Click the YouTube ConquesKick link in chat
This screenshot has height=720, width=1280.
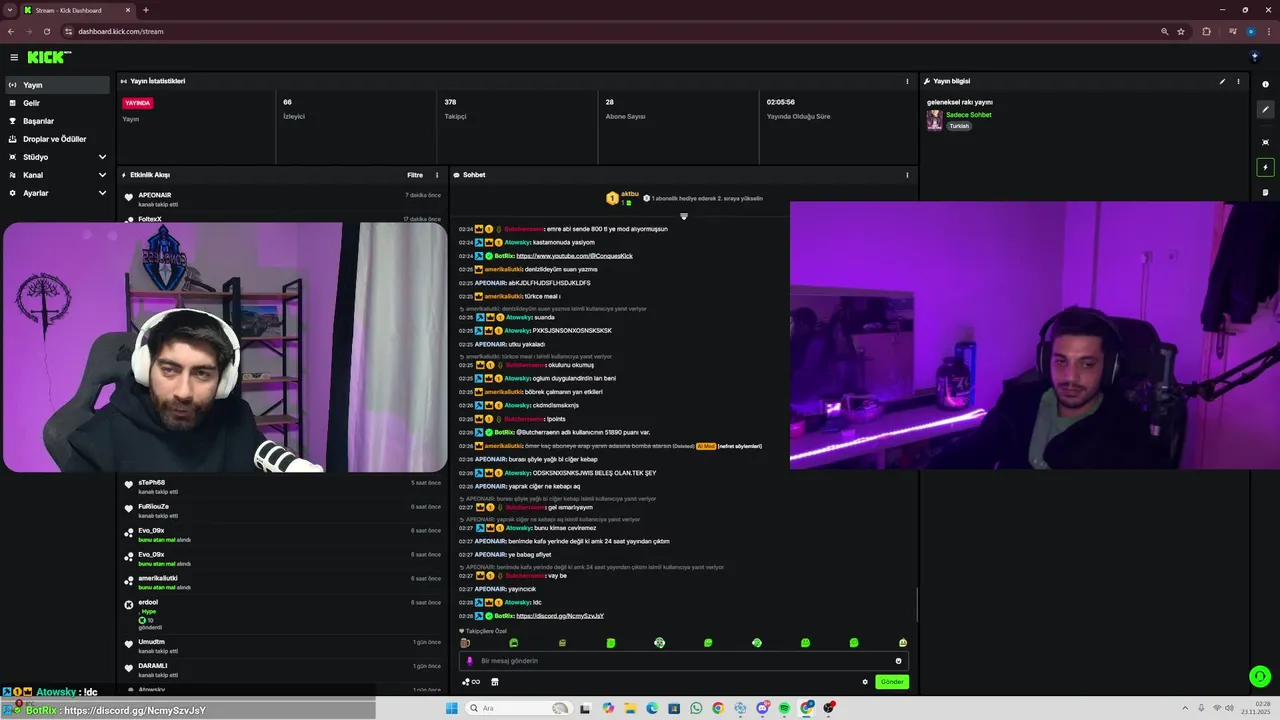click(x=574, y=256)
